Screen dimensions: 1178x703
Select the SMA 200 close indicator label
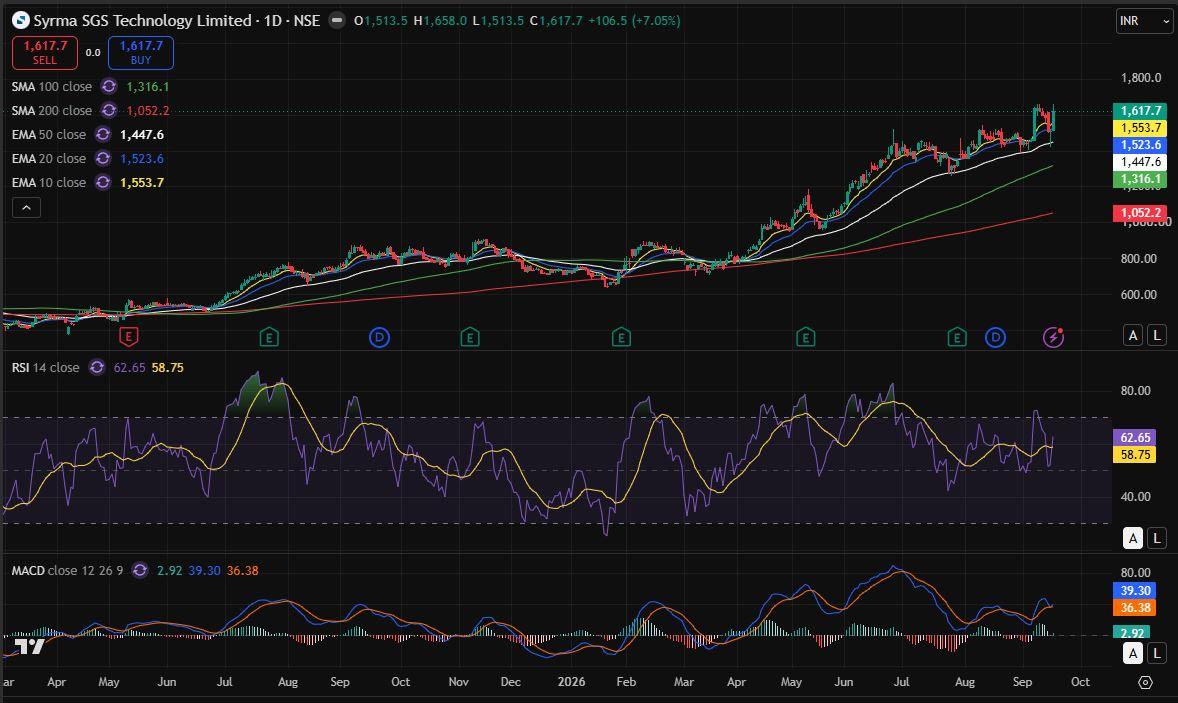[x=52, y=110]
